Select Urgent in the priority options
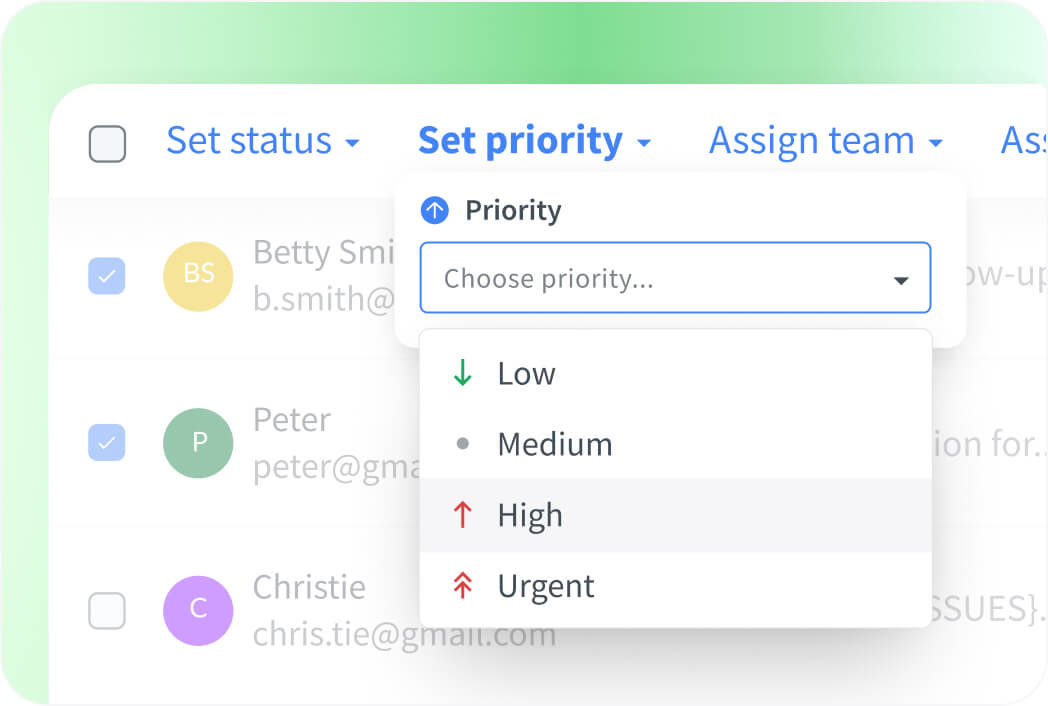The height and width of the screenshot is (706, 1048). click(x=546, y=586)
